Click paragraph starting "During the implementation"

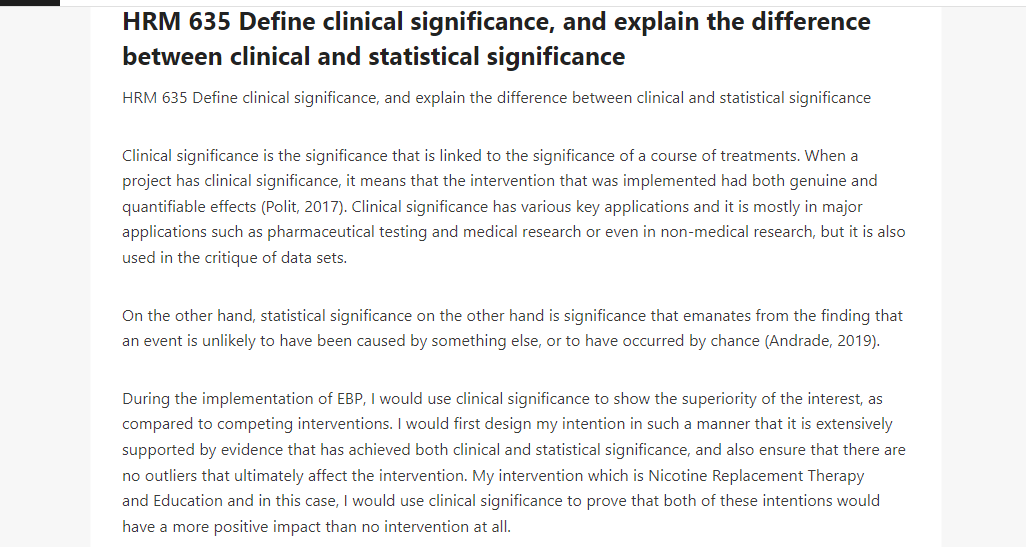[x=514, y=463]
